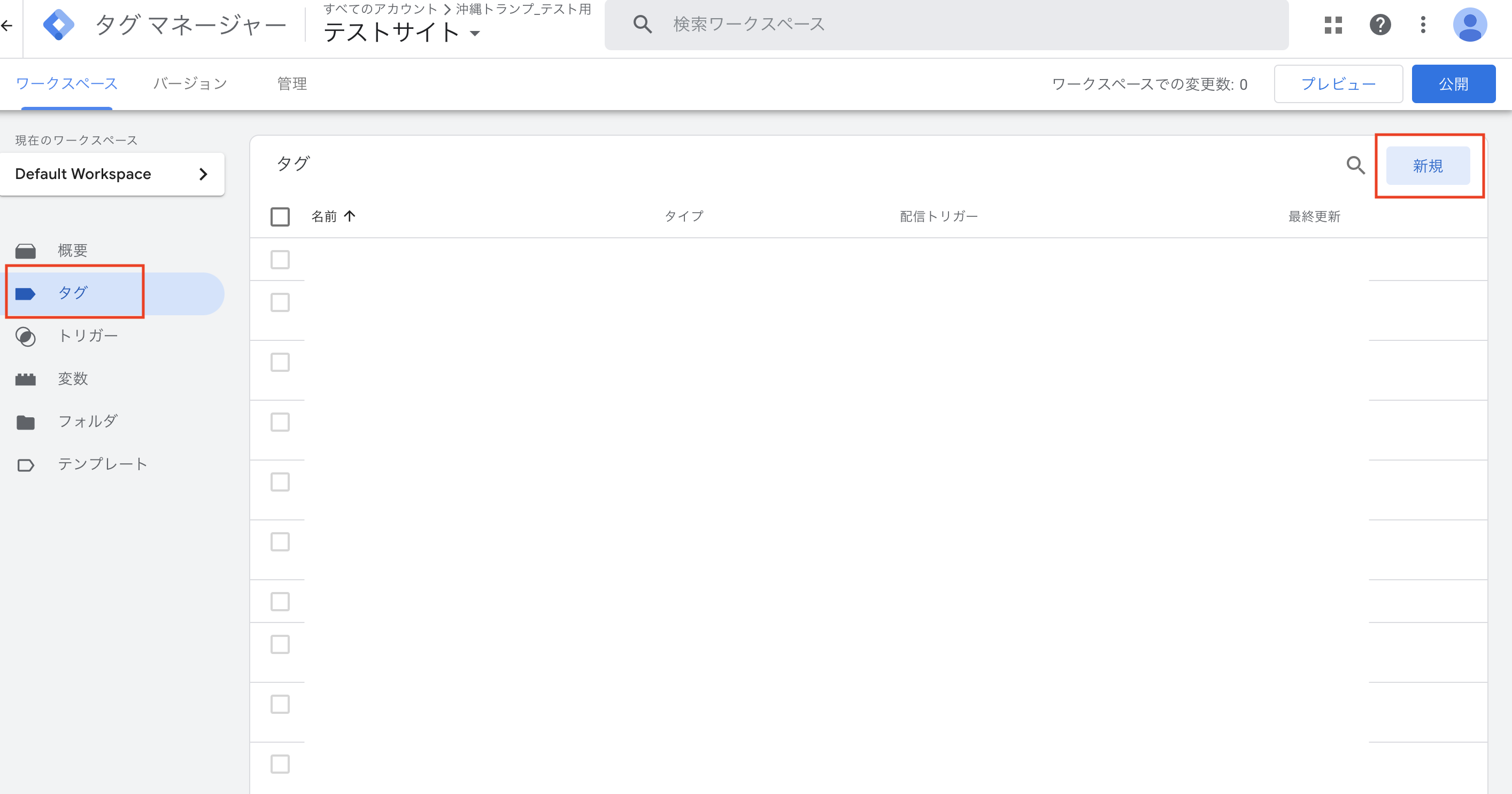This screenshot has width=1512, height=794.
Task: Switch to the バージョン tab
Action: click(x=190, y=83)
